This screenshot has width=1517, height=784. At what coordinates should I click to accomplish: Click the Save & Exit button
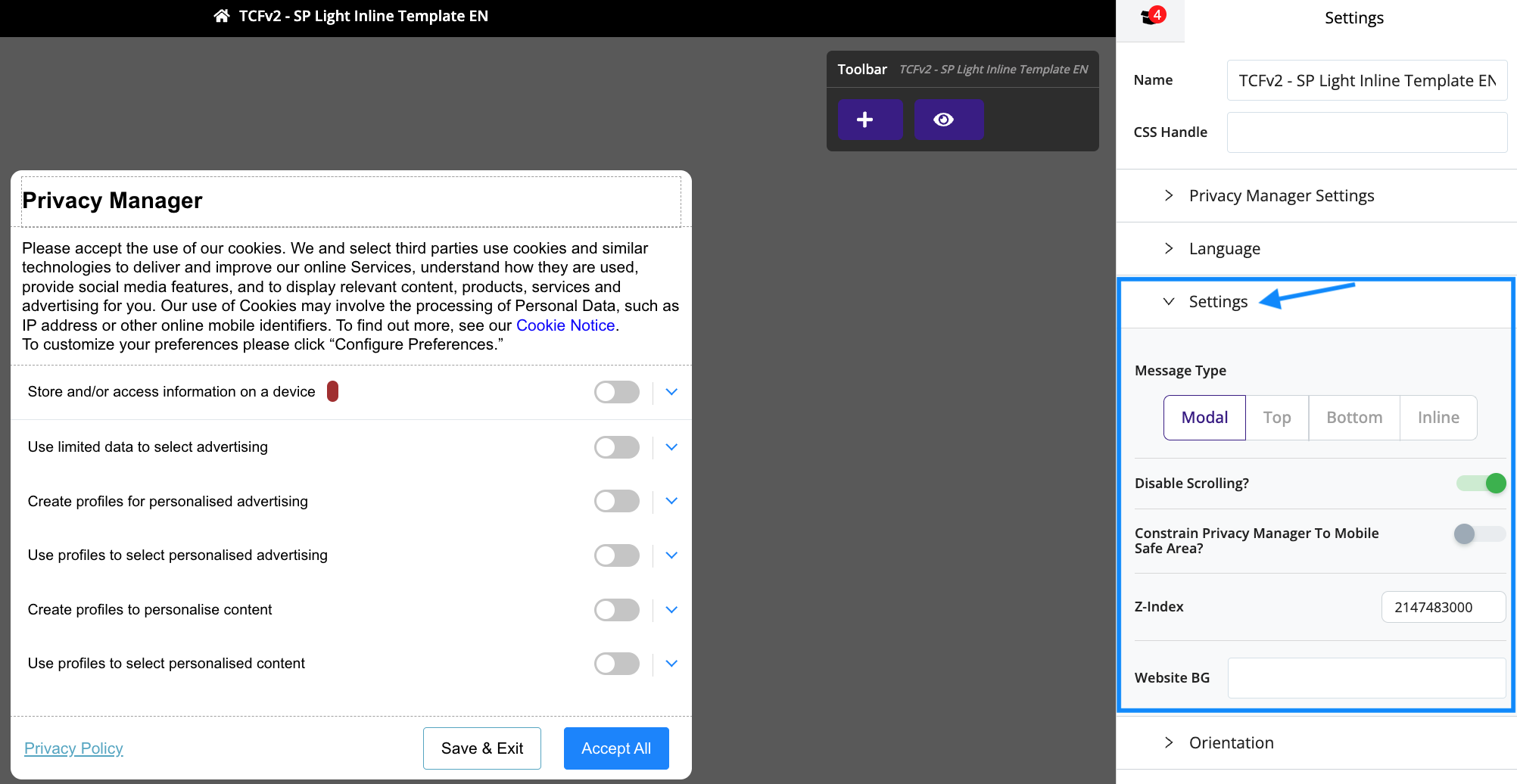482,748
